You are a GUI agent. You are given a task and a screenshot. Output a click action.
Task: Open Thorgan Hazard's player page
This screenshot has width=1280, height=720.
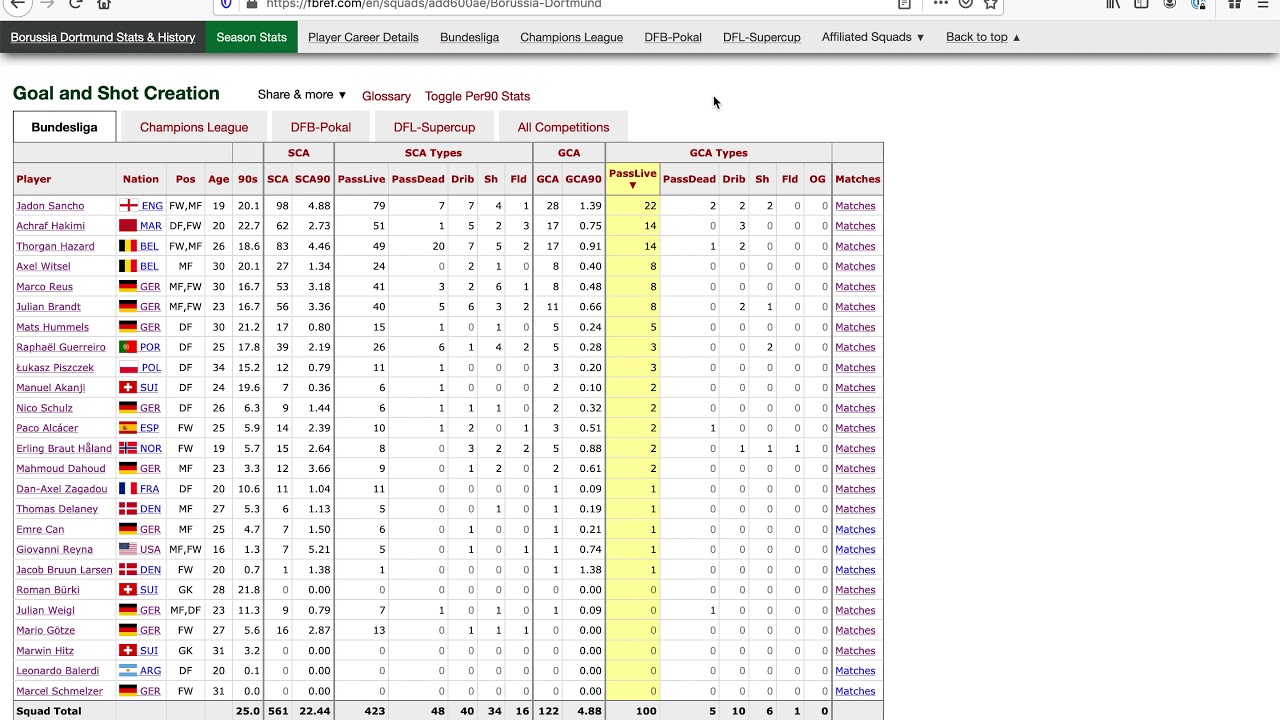pos(55,246)
